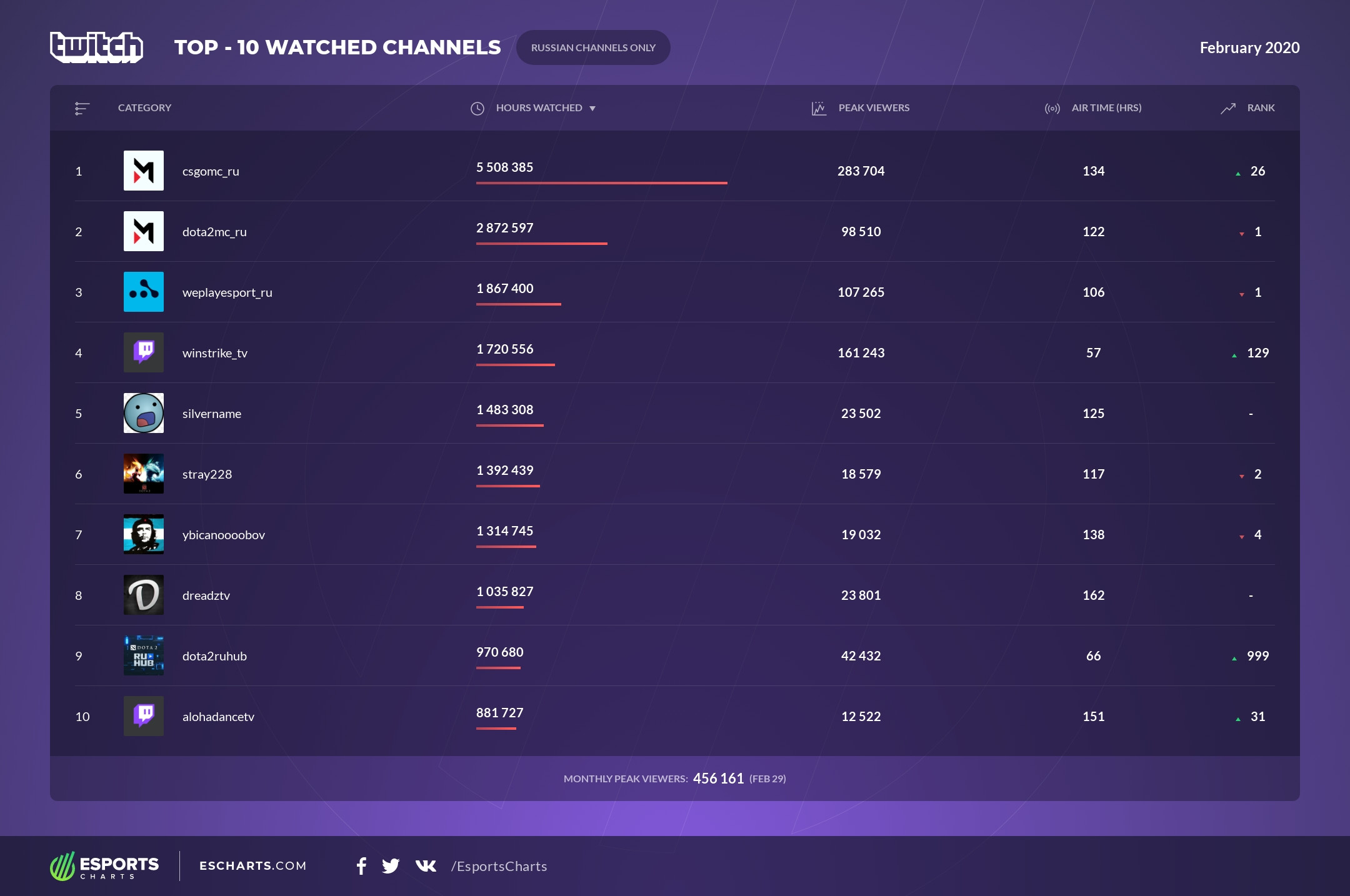Select the Peak Viewers column header
Screen dimensions: 1350x896
click(874, 107)
